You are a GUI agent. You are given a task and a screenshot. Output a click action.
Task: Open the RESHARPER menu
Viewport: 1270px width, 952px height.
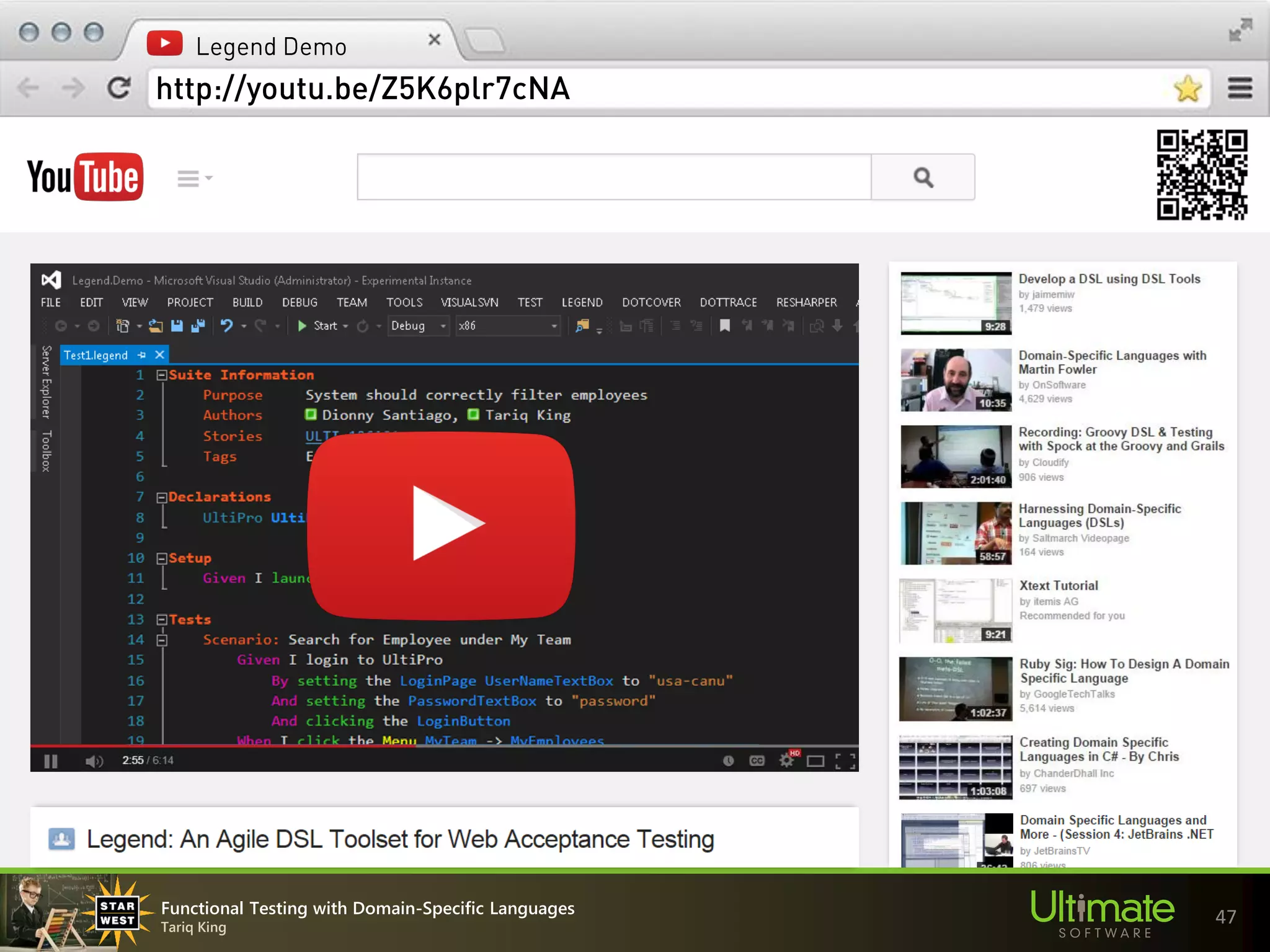[806, 302]
